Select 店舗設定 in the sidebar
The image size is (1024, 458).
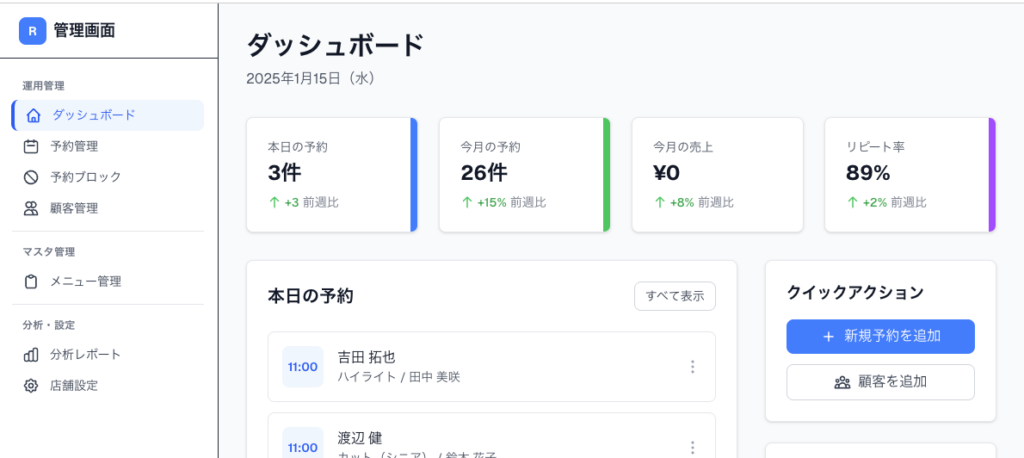(x=74, y=385)
